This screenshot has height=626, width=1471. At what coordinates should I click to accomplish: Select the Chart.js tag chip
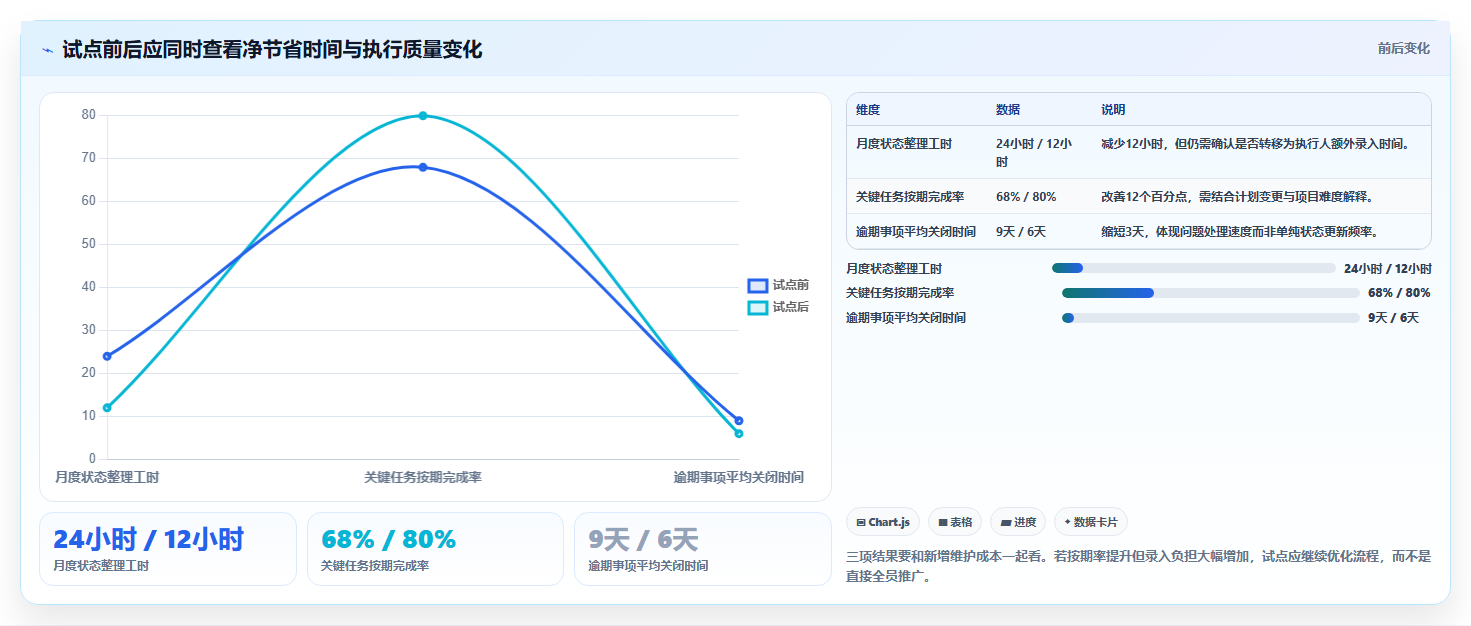coord(883,522)
